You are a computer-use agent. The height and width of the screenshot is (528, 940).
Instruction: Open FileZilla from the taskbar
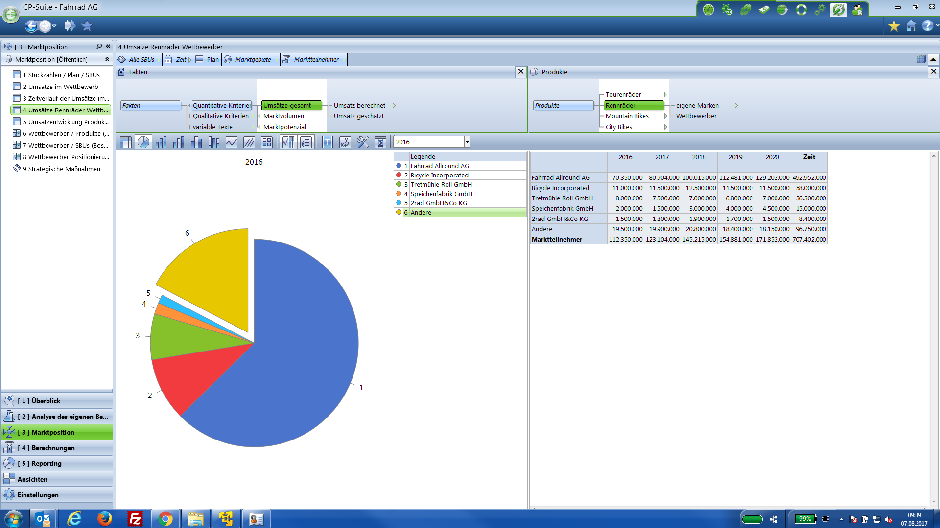(x=135, y=518)
